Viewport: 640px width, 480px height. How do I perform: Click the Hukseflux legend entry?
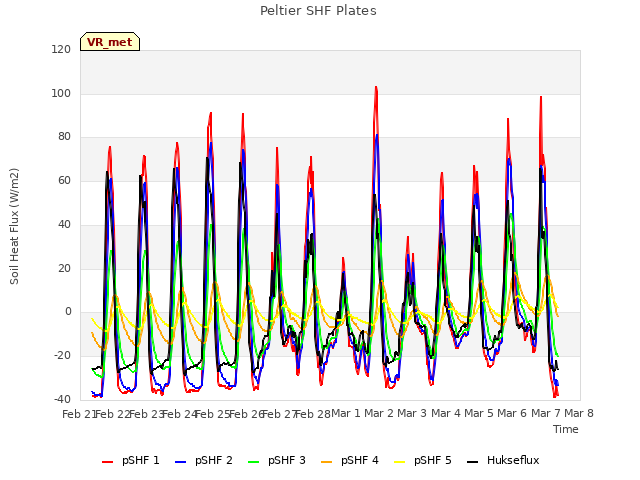[x=503, y=460]
